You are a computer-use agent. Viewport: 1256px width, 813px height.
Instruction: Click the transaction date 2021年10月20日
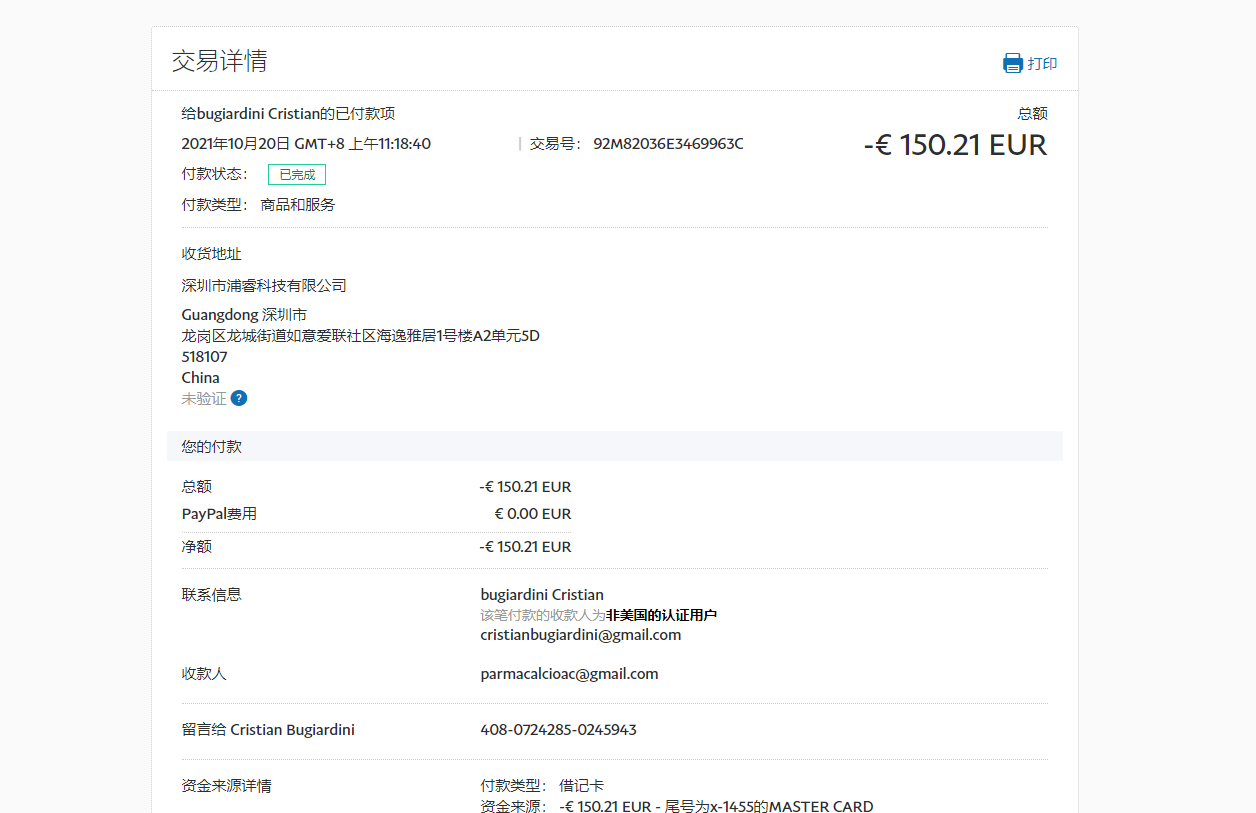pyautogui.click(x=235, y=143)
